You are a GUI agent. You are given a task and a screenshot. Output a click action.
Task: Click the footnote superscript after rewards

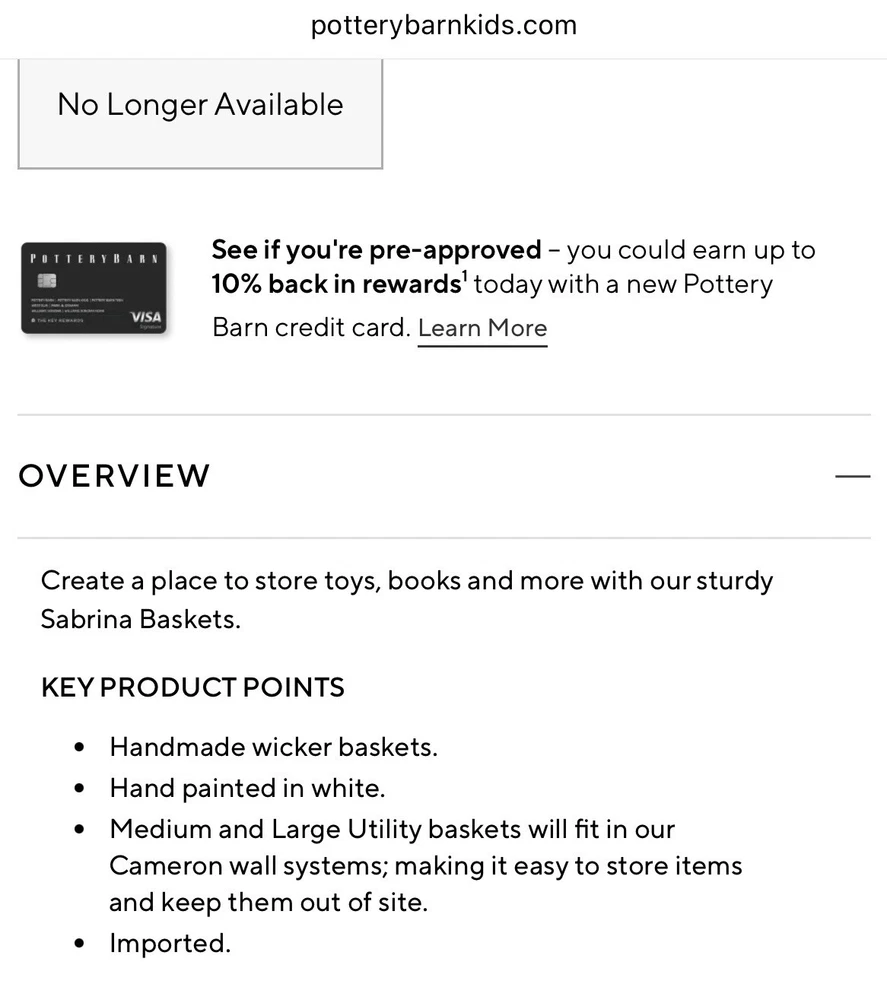(463, 275)
